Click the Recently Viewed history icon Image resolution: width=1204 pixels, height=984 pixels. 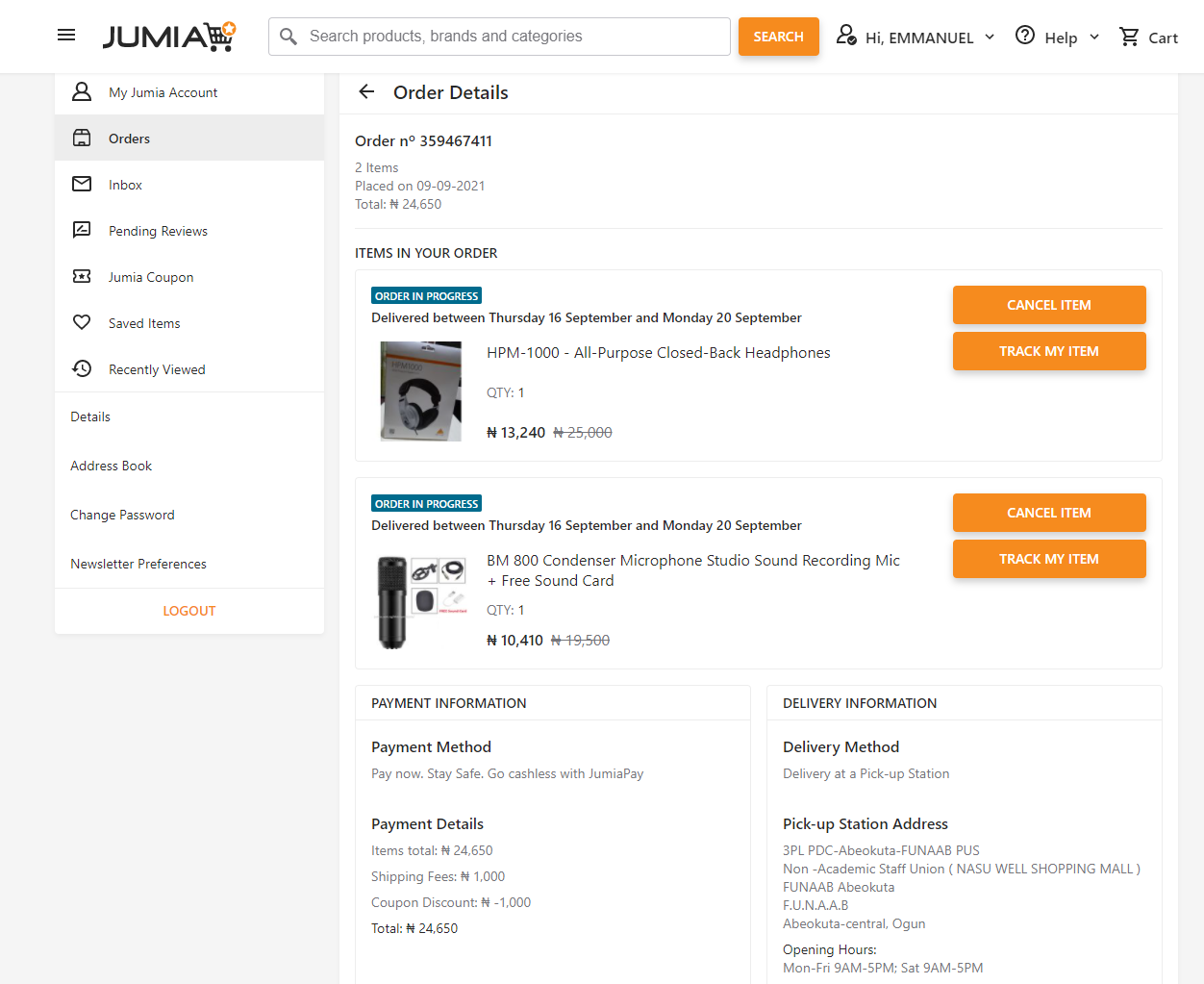[x=83, y=369]
